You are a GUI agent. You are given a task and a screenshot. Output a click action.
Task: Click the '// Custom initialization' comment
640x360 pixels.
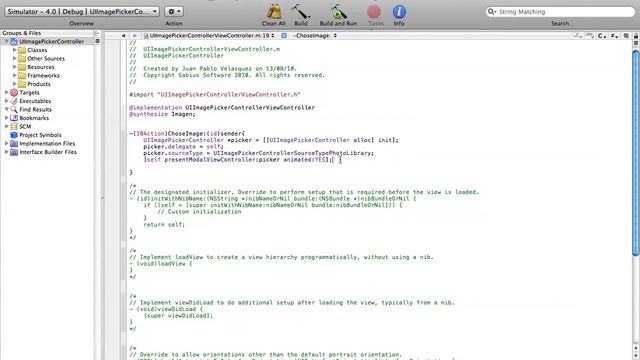199,211
